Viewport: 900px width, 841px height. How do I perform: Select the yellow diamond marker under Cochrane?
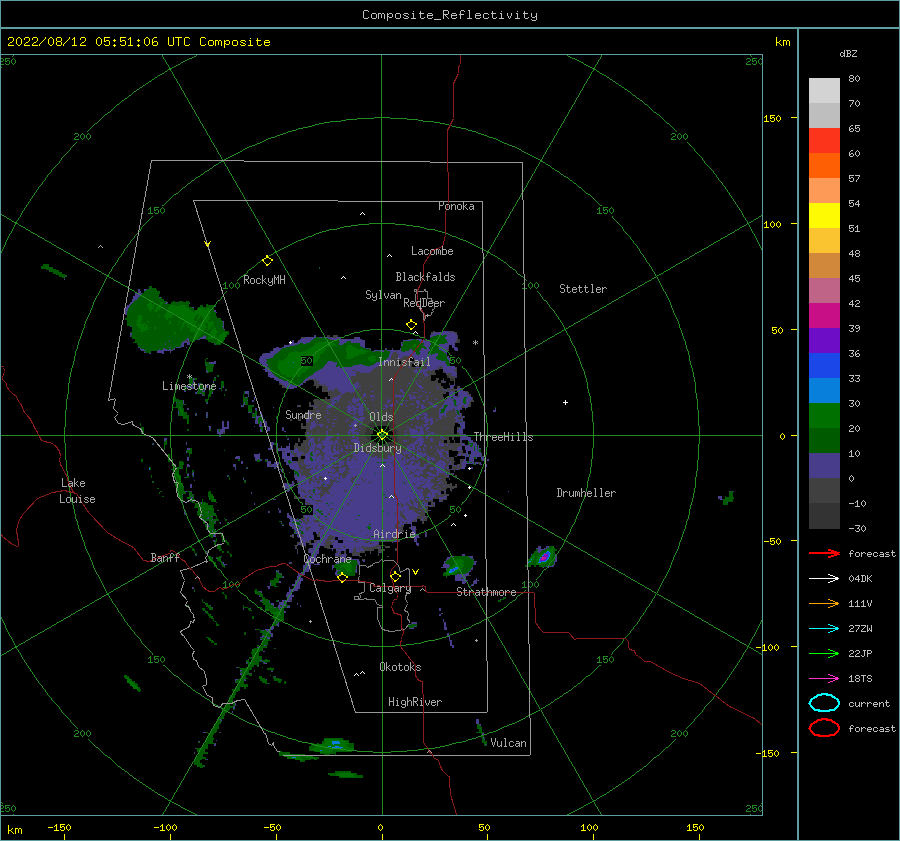click(342, 577)
